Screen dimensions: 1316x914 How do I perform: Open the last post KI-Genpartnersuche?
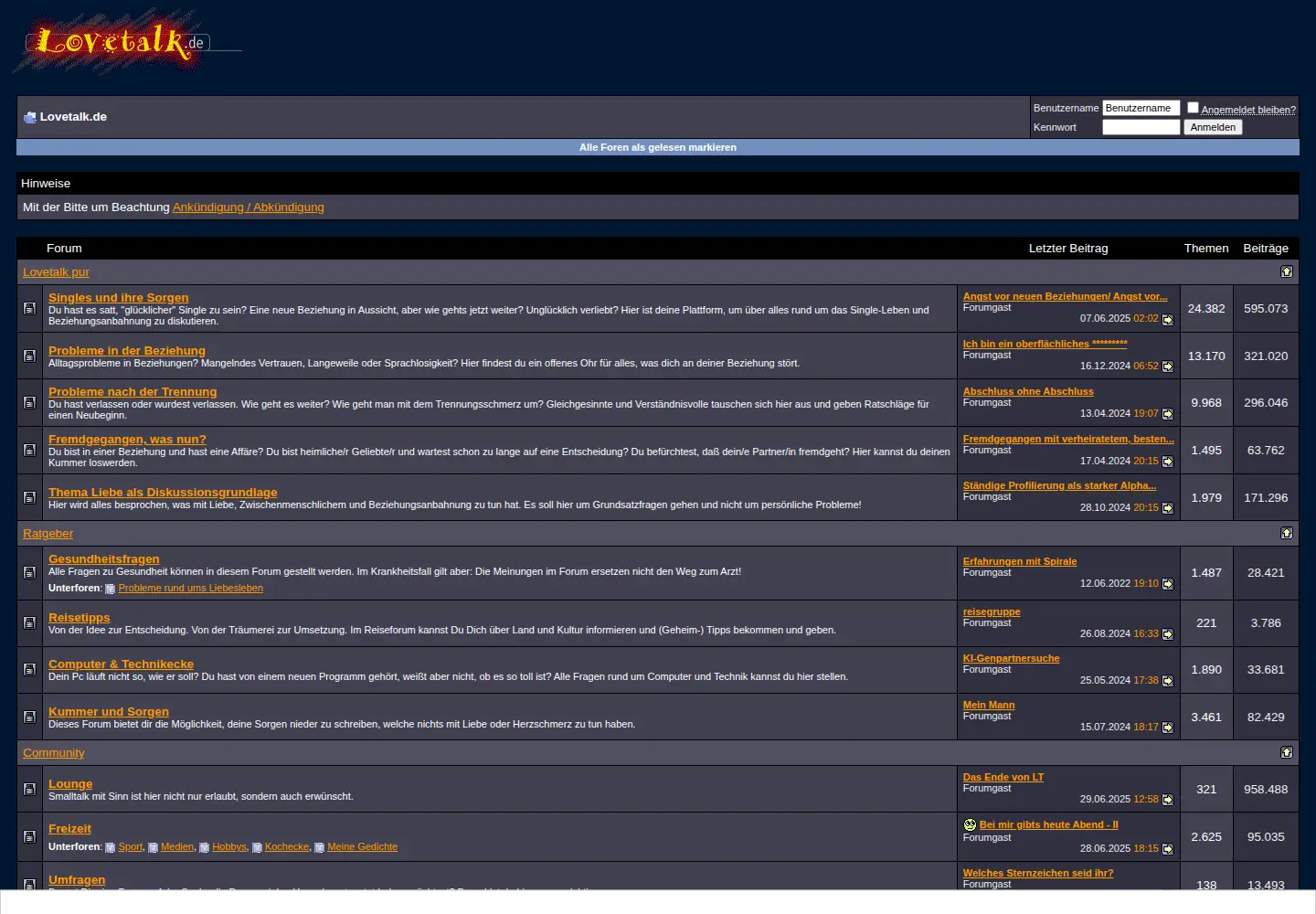click(x=1012, y=658)
